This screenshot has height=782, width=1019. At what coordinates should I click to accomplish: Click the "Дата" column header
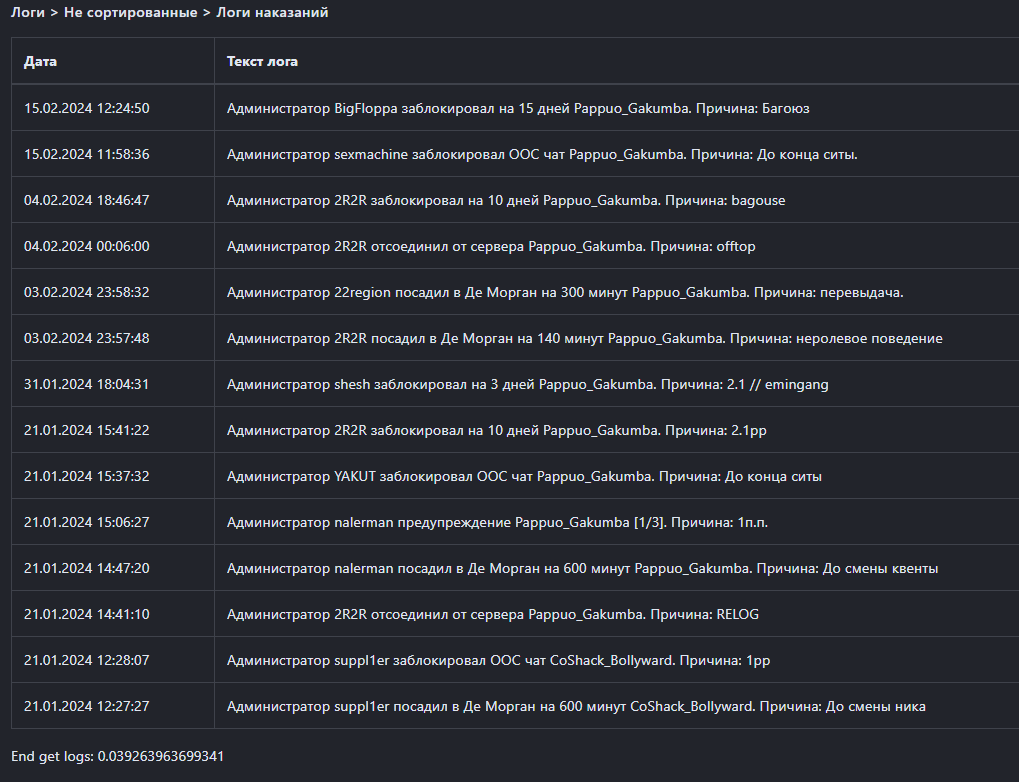point(41,62)
